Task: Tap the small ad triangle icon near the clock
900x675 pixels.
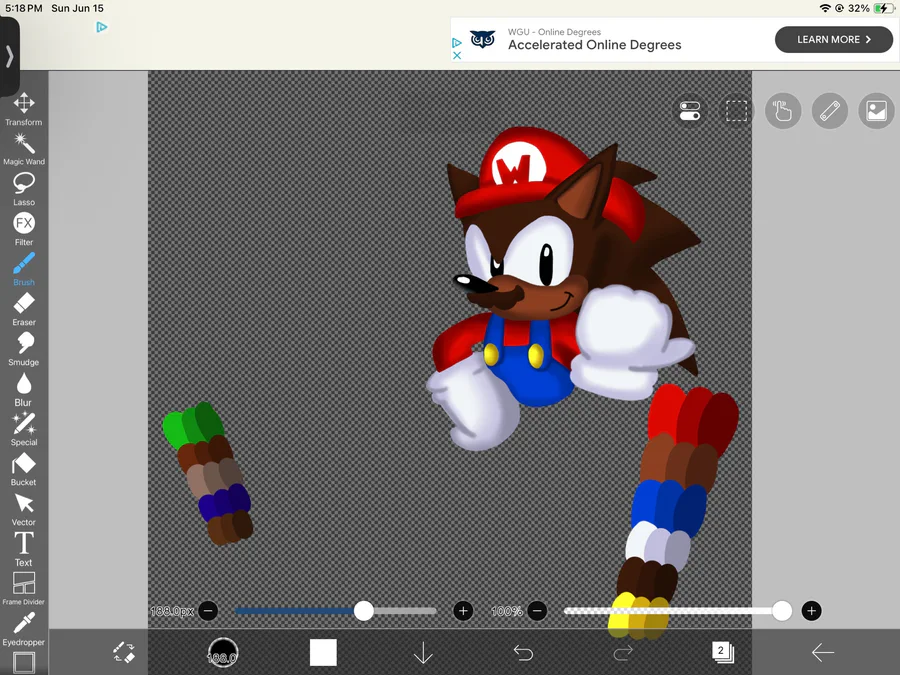Action: tap(102, 27)
